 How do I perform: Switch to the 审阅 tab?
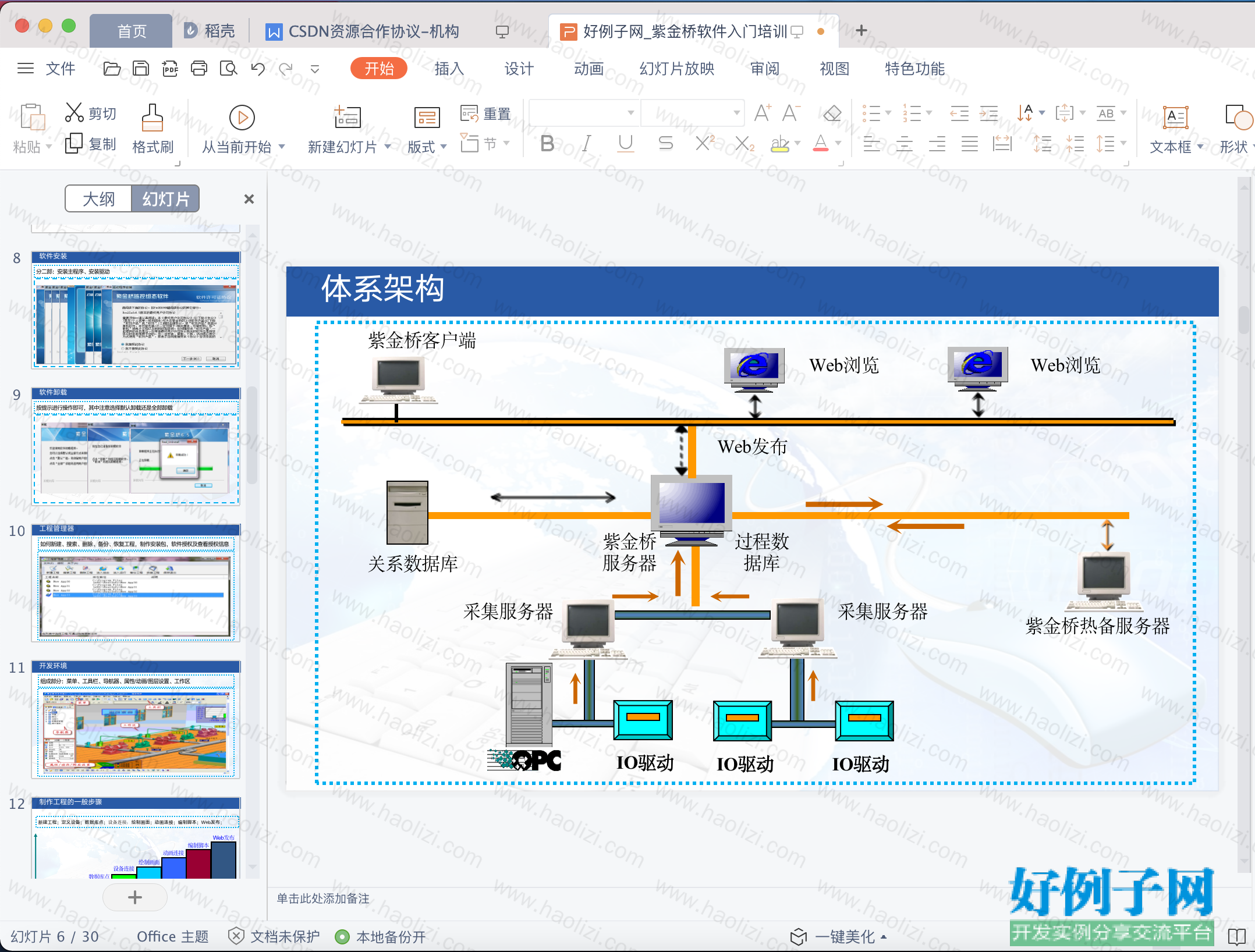click(764, 69)
